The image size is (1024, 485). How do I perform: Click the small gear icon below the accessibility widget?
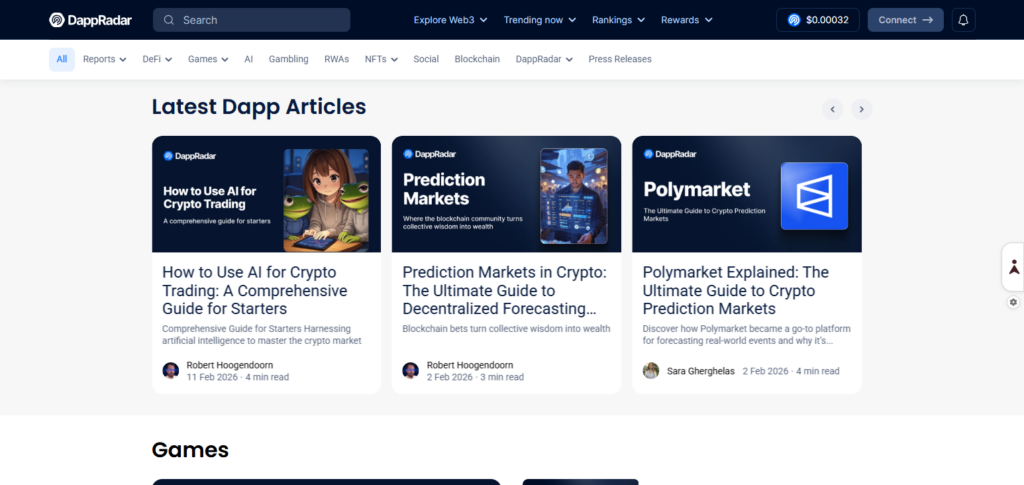[1013, 302]
